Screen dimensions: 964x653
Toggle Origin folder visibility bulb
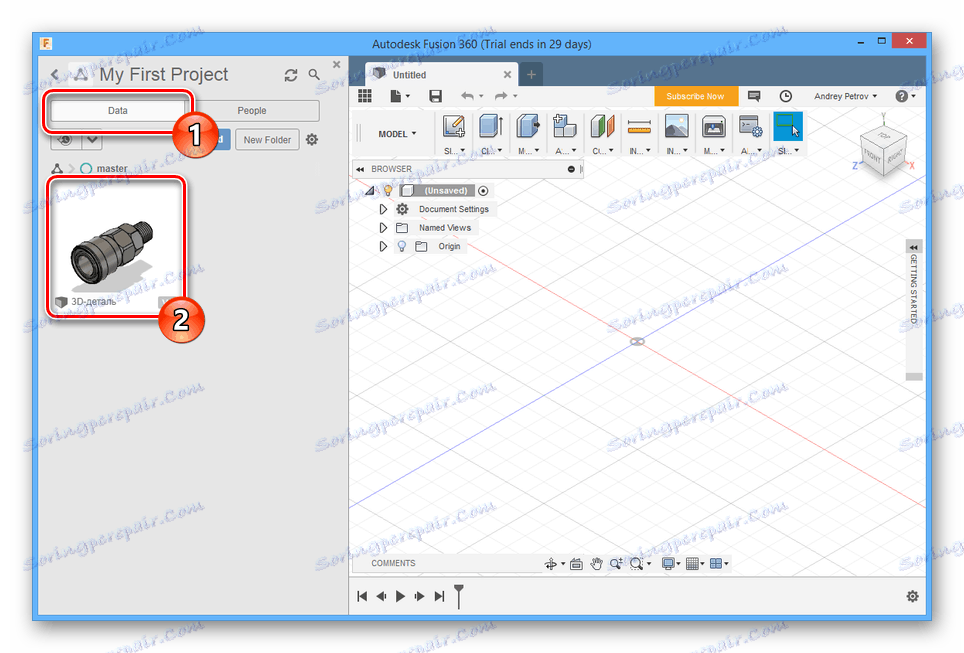coord(402,246)
